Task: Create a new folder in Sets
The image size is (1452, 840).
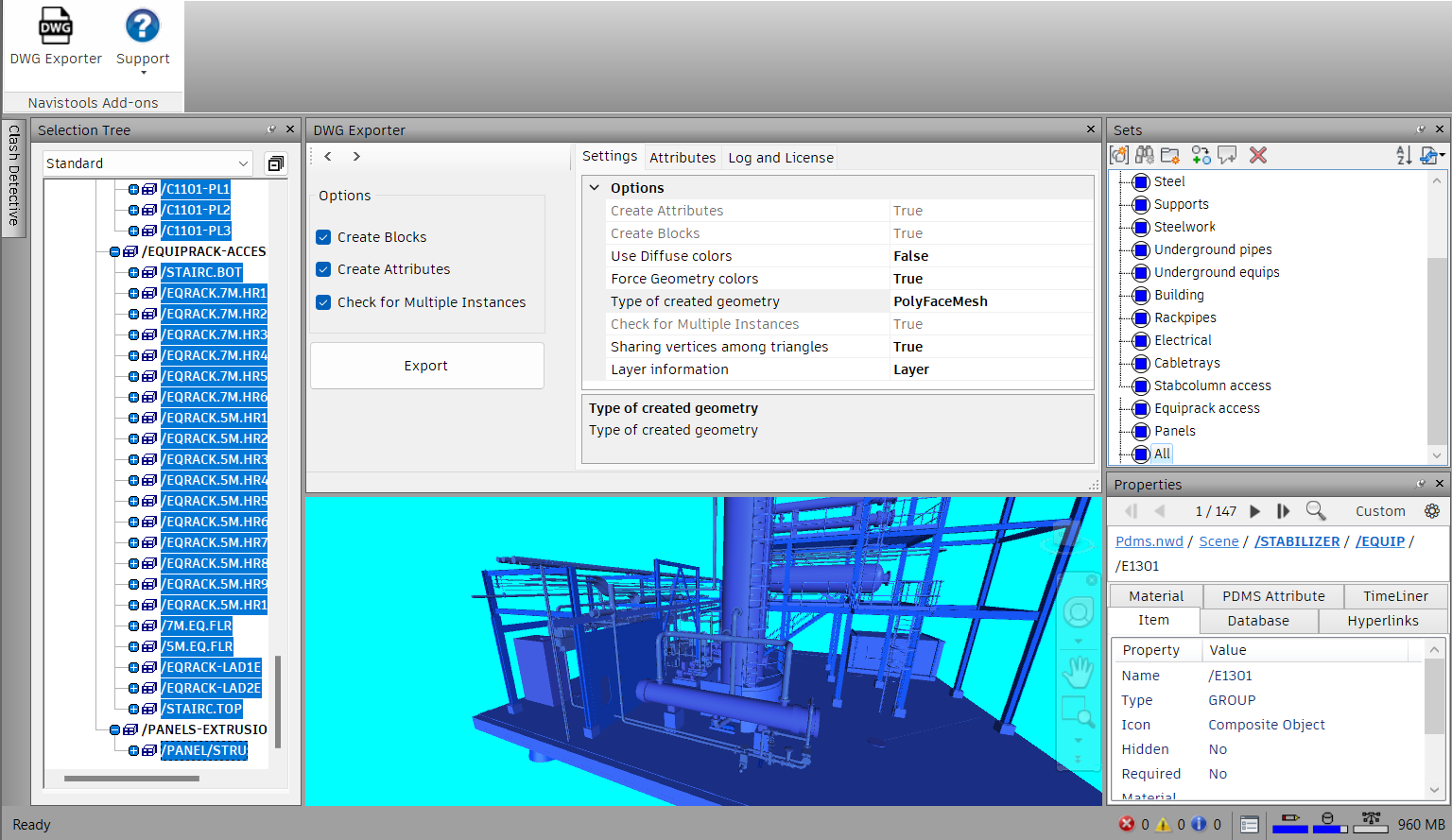Action: pyautogui.click(x=1170, y=155)
